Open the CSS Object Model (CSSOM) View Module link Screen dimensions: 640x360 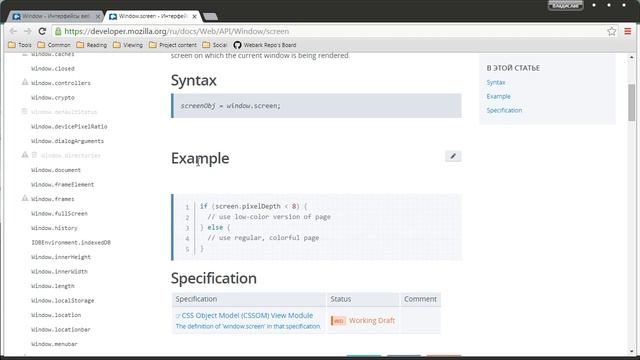pyautogui.click(x=247, y=316)
